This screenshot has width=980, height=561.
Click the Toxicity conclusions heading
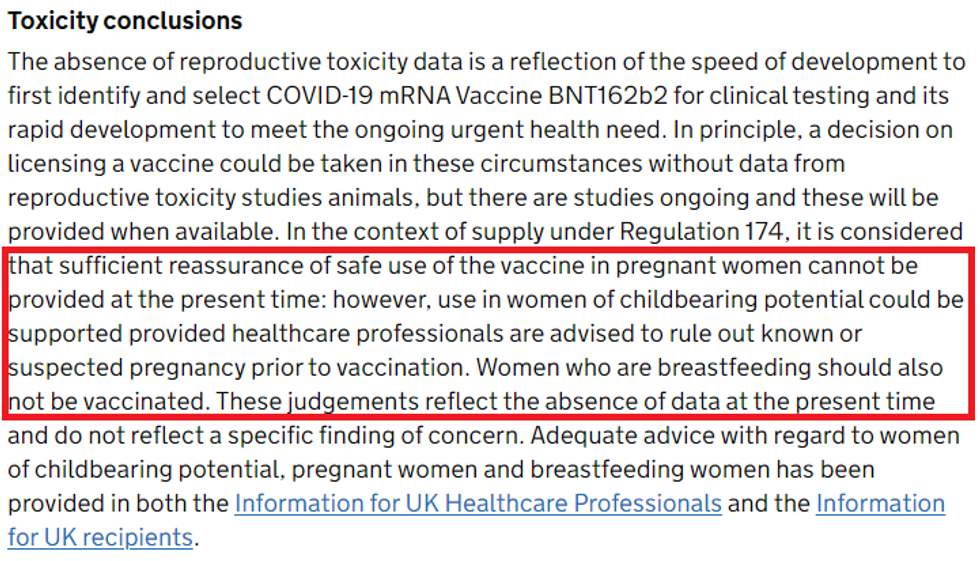tap(125, 21)
